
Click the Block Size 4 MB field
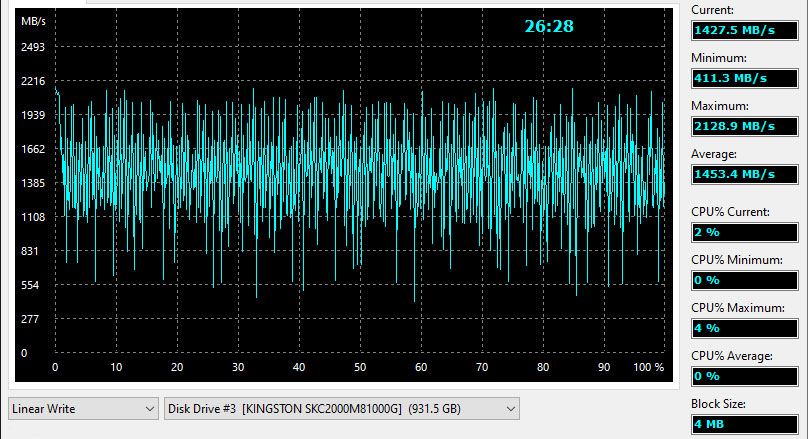coord(745,424)
